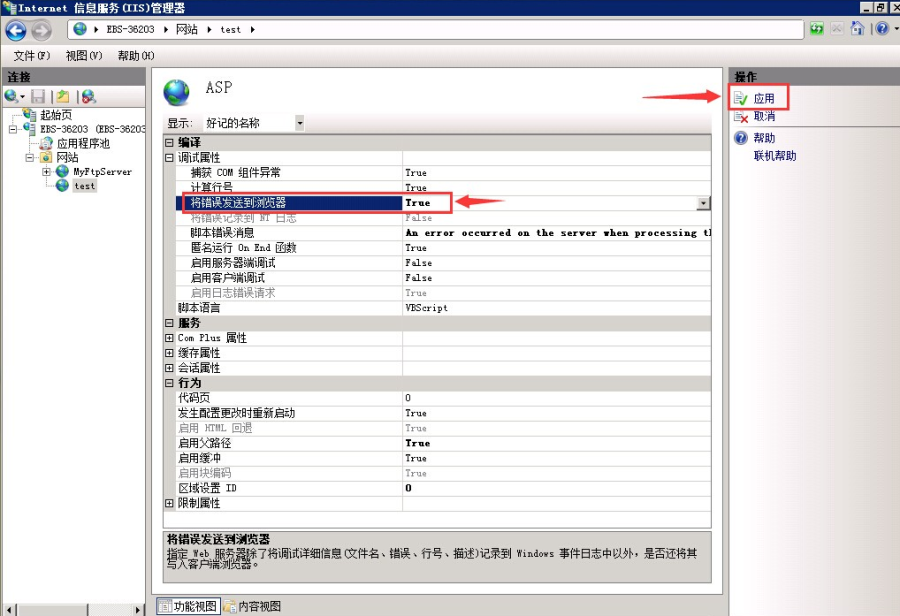Image resolution: width=900 pixels, height=616 pixels.
Task: Select the 应用程序池 tree item
Action: coord(82,143)
